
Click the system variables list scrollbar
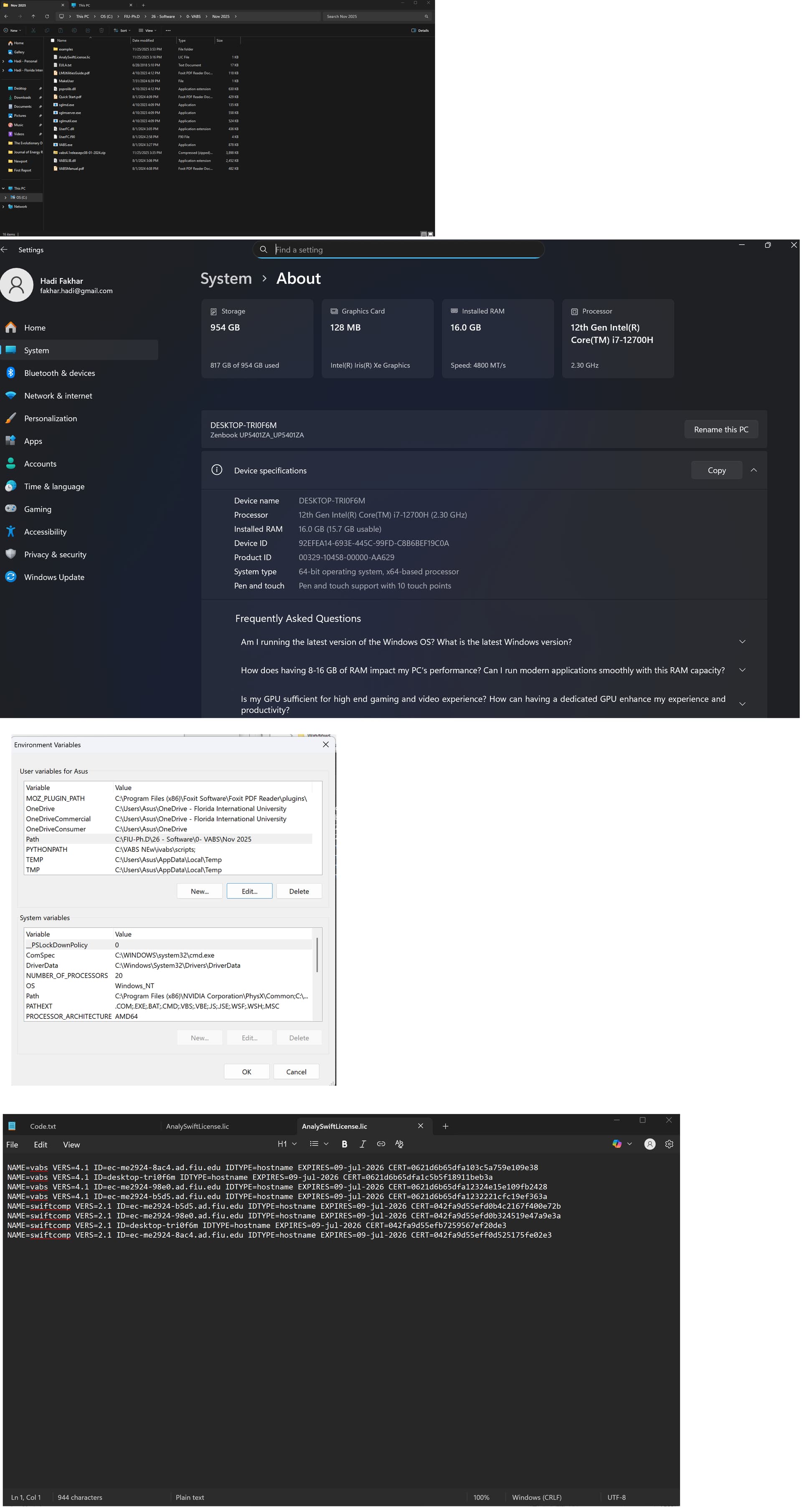[x=317, y=955]
